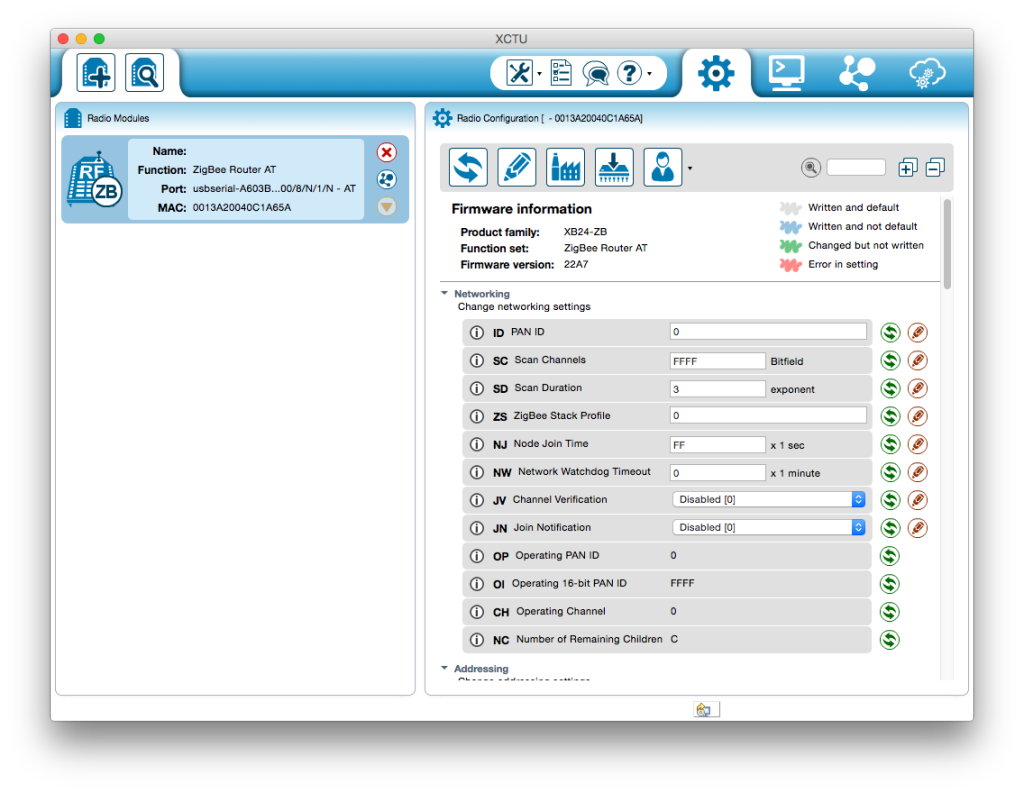Collapse the Networking section
The height and width of the screenshot is (793, 1024).
tap(444, 294)
